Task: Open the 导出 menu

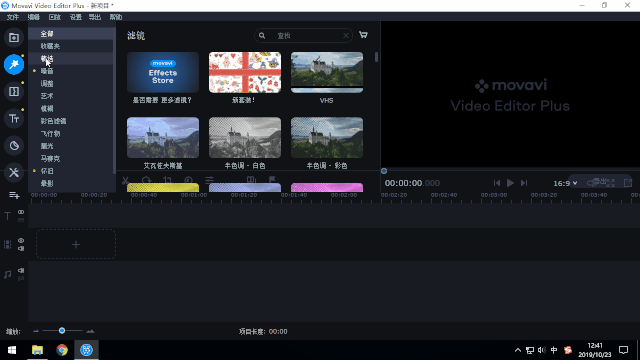Action: click(95, 17)
